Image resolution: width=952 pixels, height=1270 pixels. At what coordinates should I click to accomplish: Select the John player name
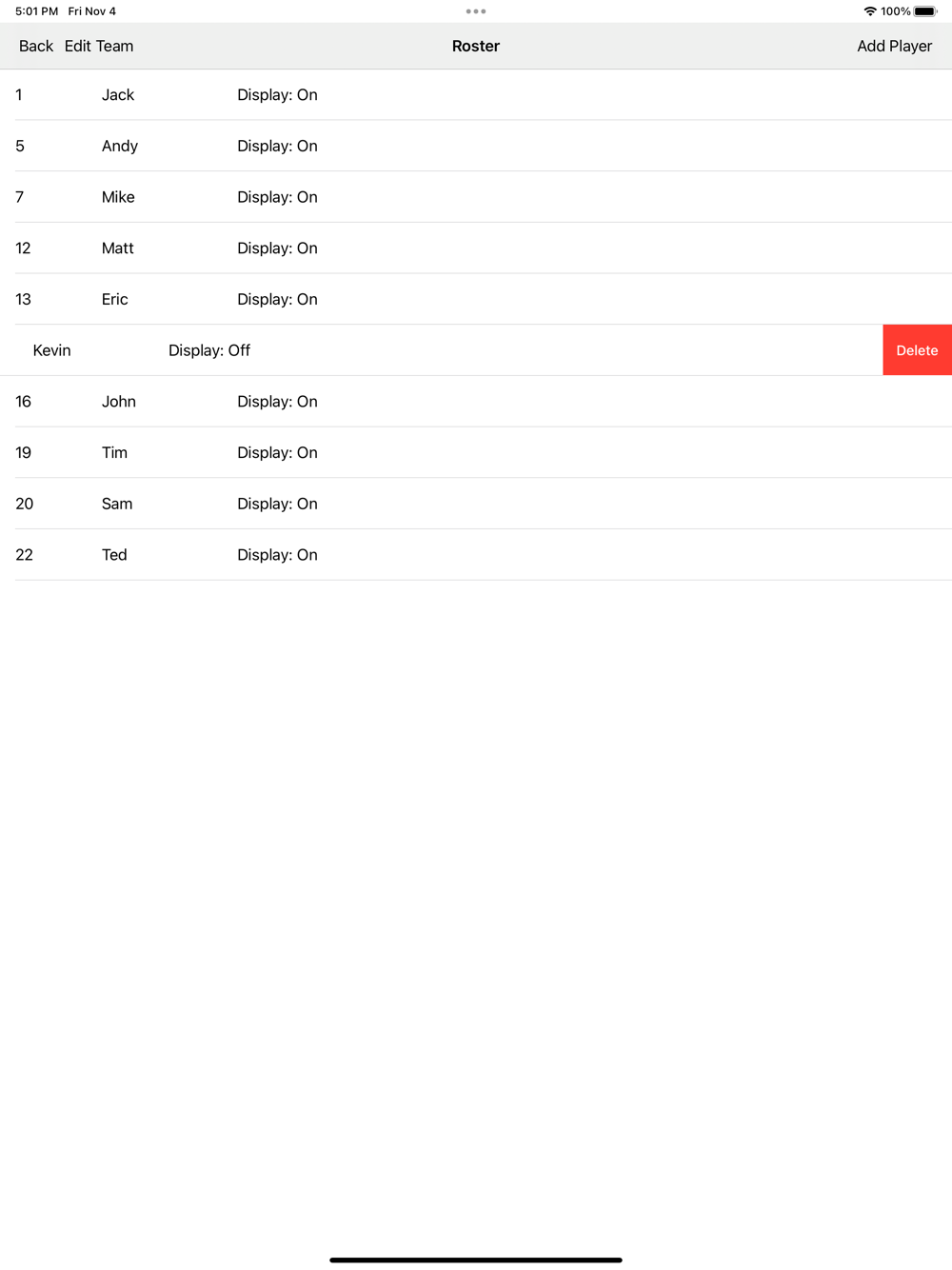coord(119,402)
